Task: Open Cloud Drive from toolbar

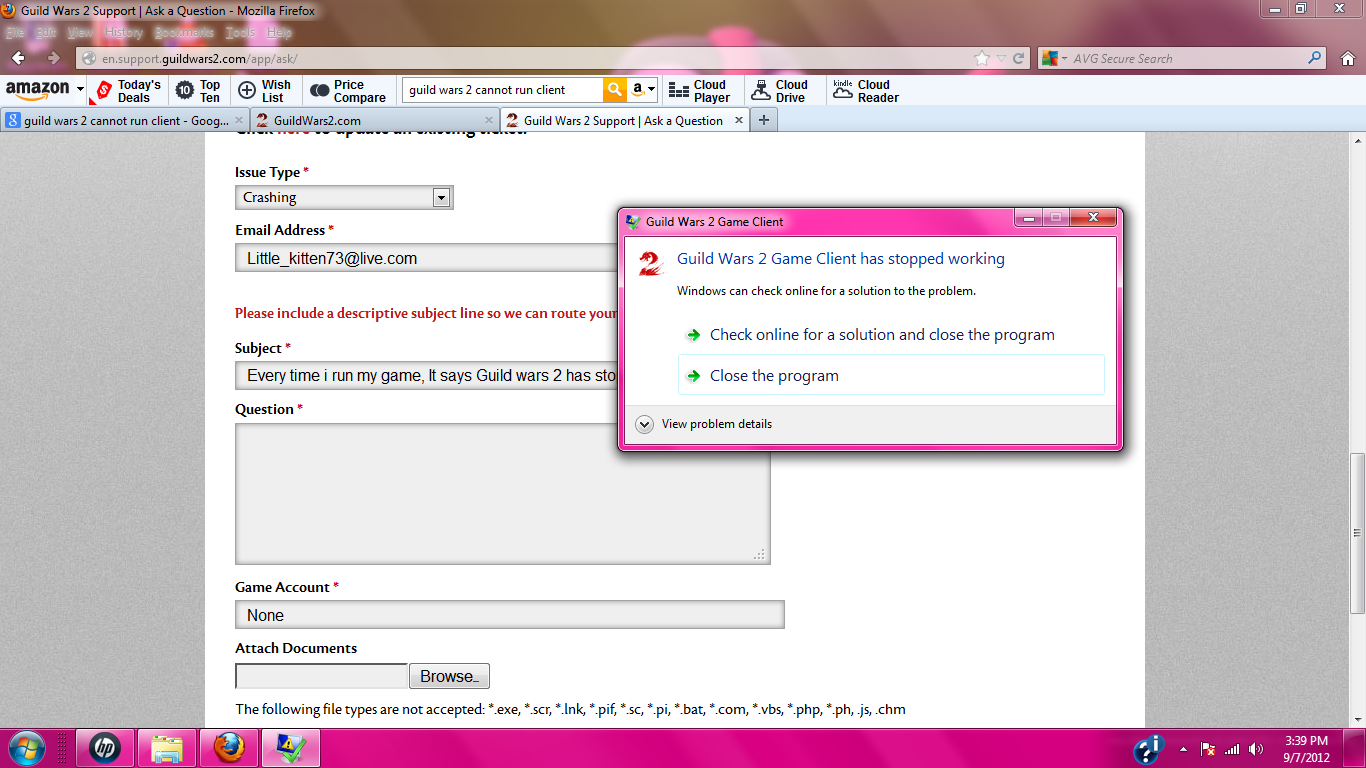Action: (781, 91)
